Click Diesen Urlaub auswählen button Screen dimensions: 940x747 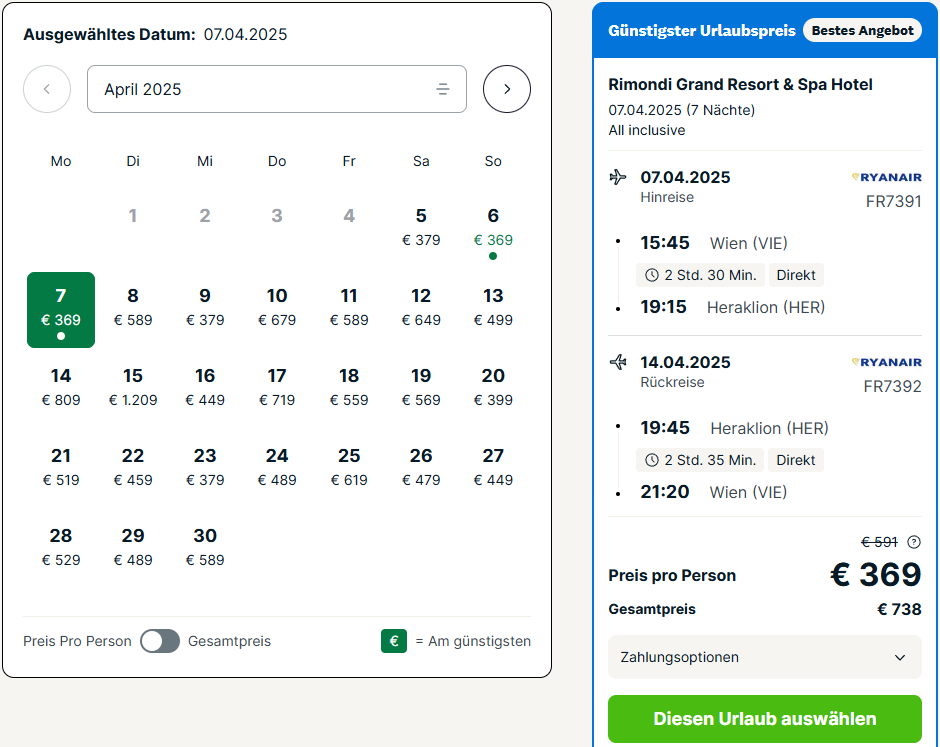(x=764, y=718)
